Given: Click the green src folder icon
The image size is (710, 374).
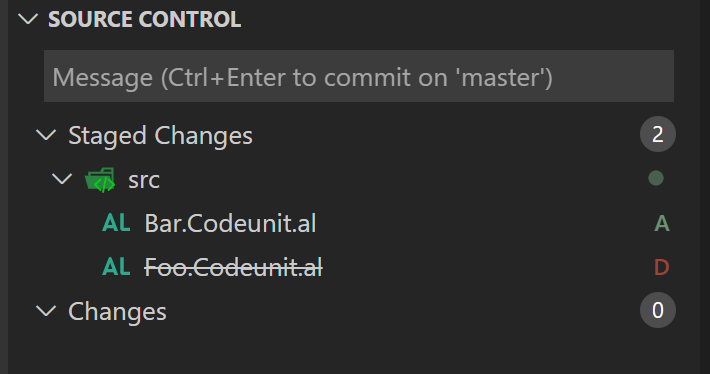Looking at the screenshot, I should point(100,180).
